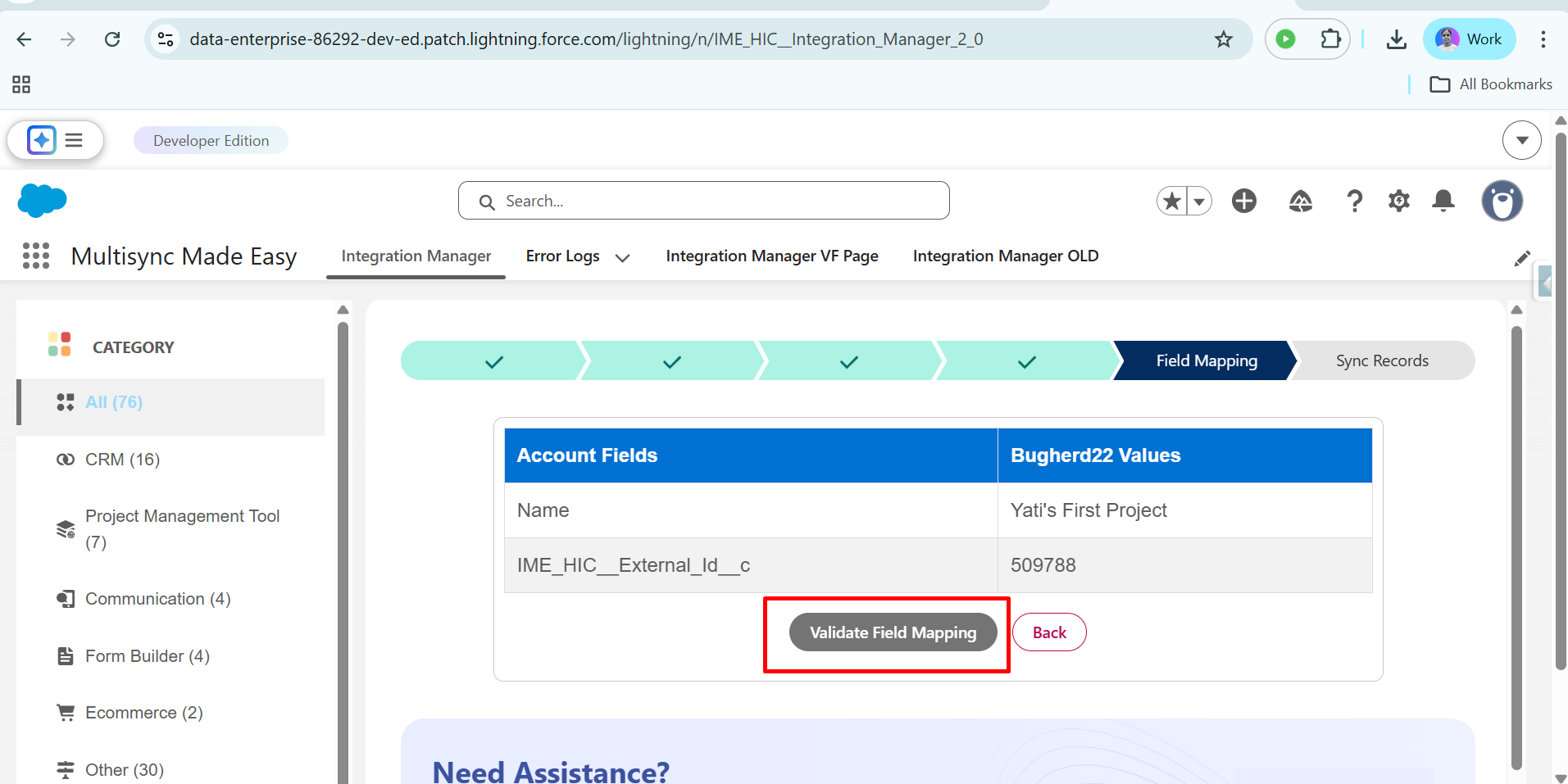Open browser downloads
Image resolution: width=1568 pixels, height=784 pixels.
pyautogui.click(x=1397, y=39)
